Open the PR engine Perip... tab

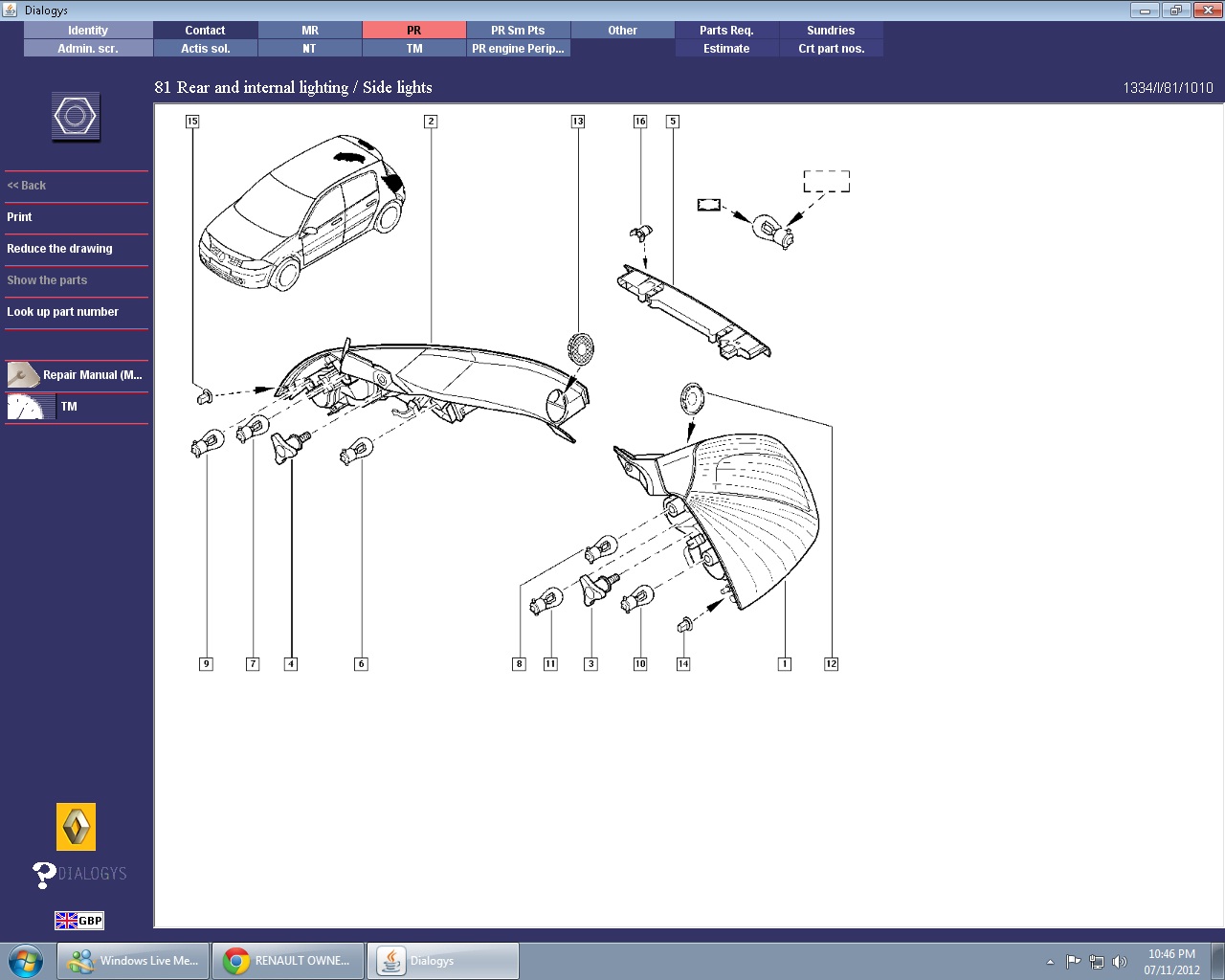pos(519,49)
